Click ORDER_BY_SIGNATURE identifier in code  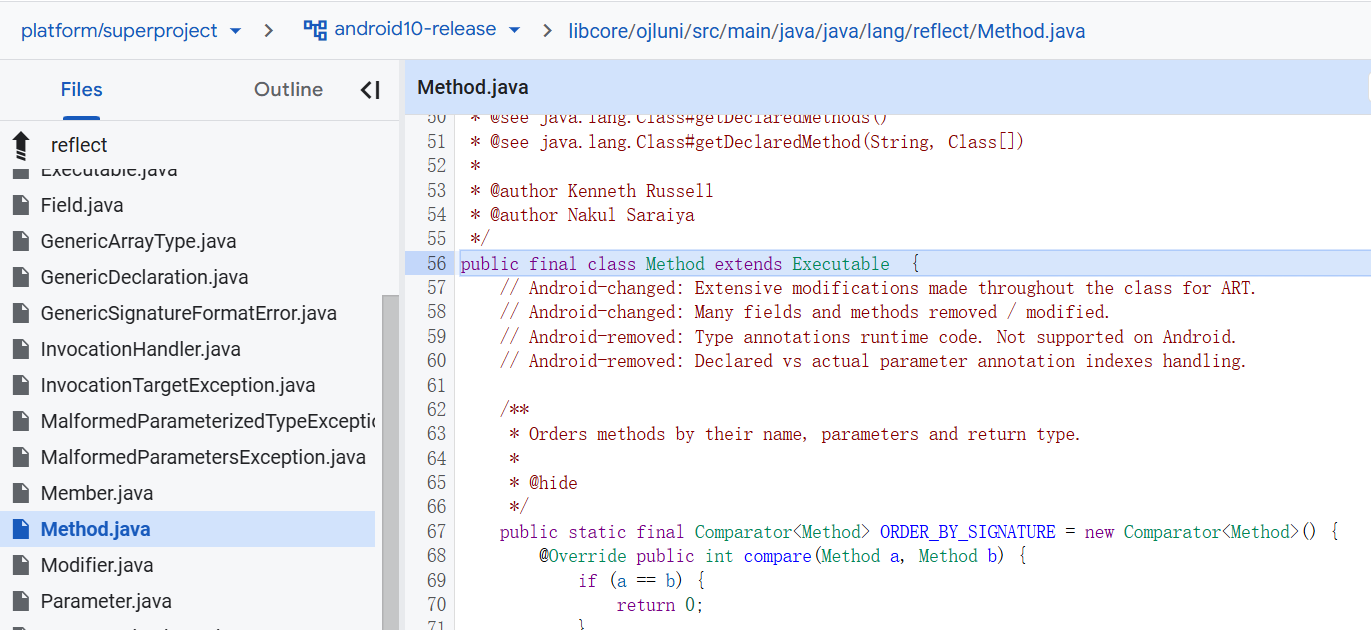tap(968, 532)
